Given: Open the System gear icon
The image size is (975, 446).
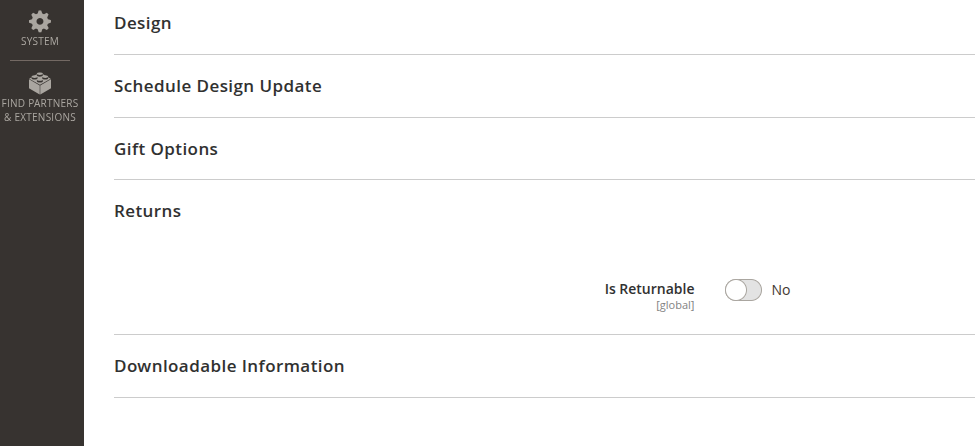Looking at the screenshot, I should (40, 20).
